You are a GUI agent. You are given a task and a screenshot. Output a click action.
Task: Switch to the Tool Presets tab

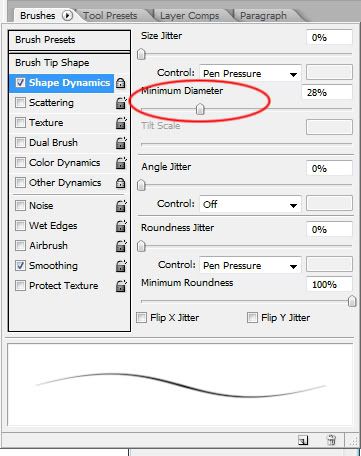[110, 16]
